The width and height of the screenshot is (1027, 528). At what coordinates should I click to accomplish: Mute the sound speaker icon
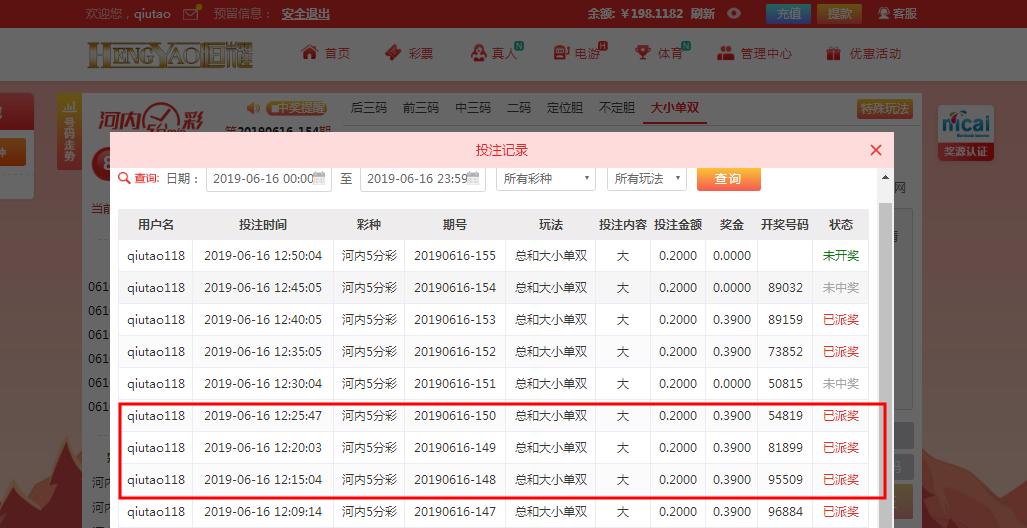(x=253, y=108)
